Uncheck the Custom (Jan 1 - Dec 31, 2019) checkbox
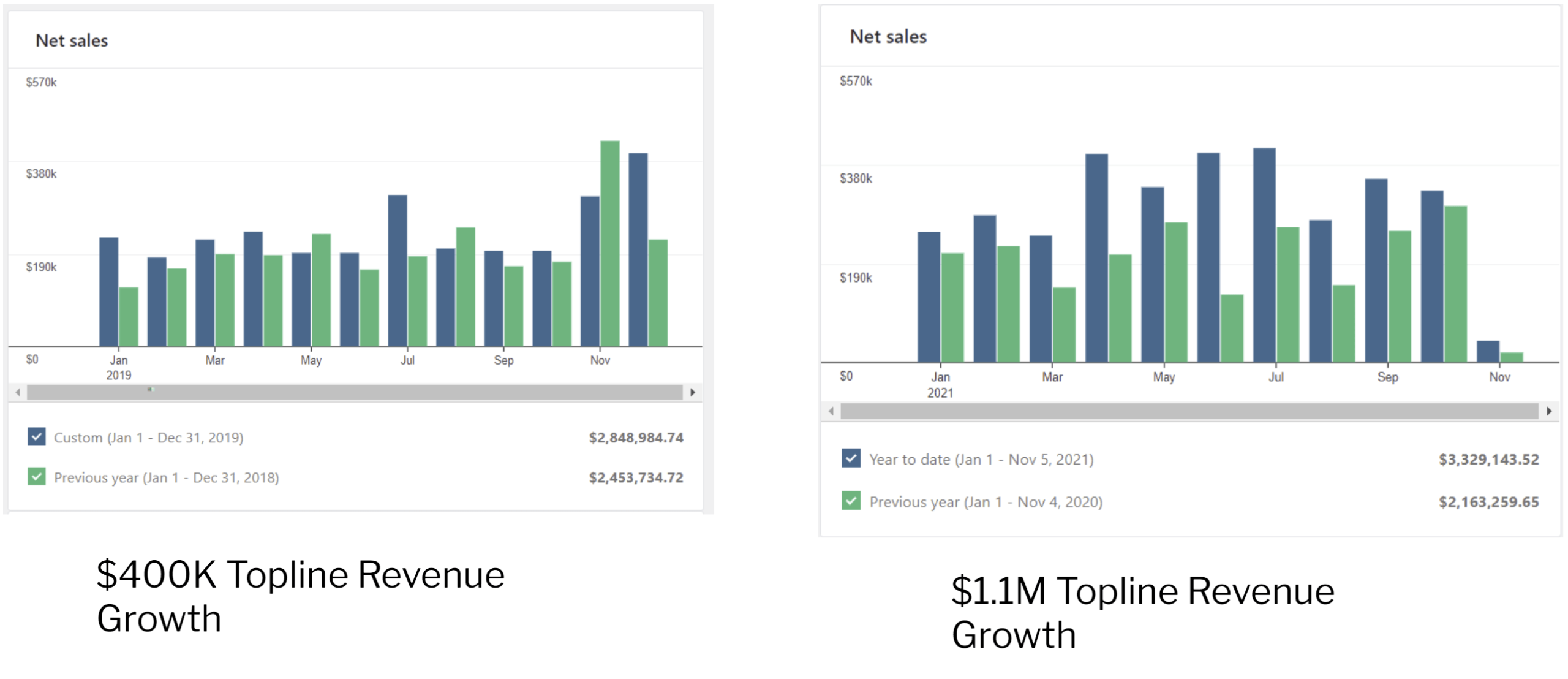Viewport: 1568px width, 679px height. [x=37, y=436]
